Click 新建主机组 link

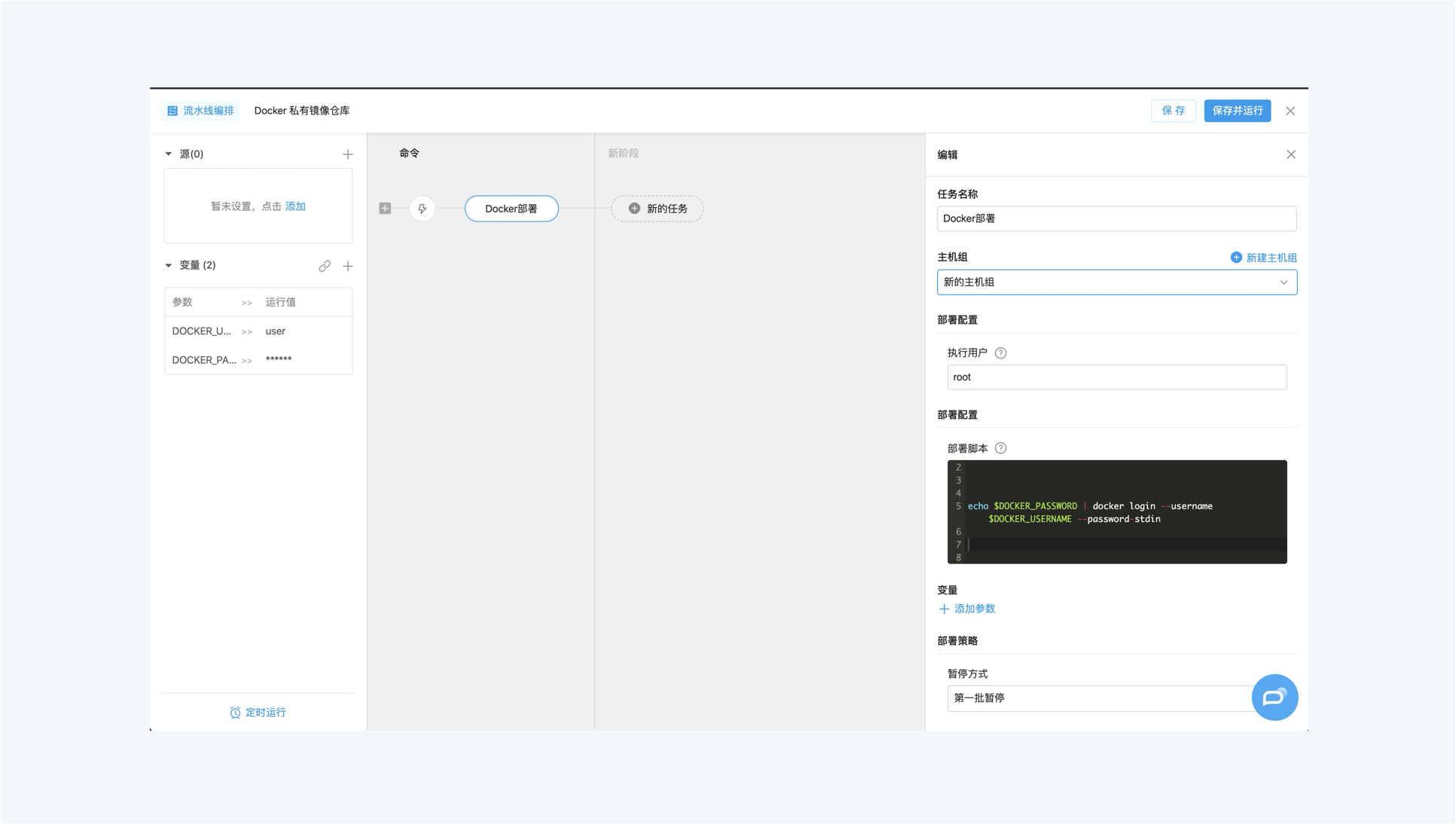point(1271,258)
